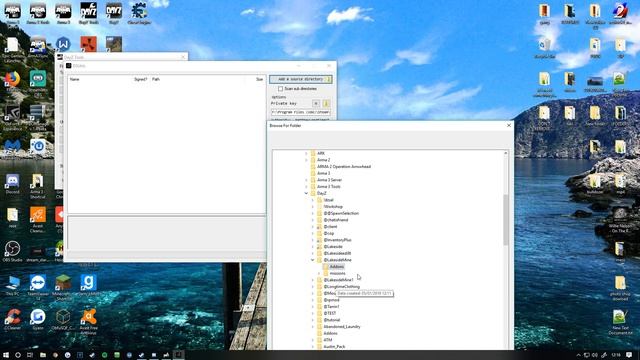Expand the Arma 3 Tools folder node
640x360 pixels.
click(x=306, y=187)
